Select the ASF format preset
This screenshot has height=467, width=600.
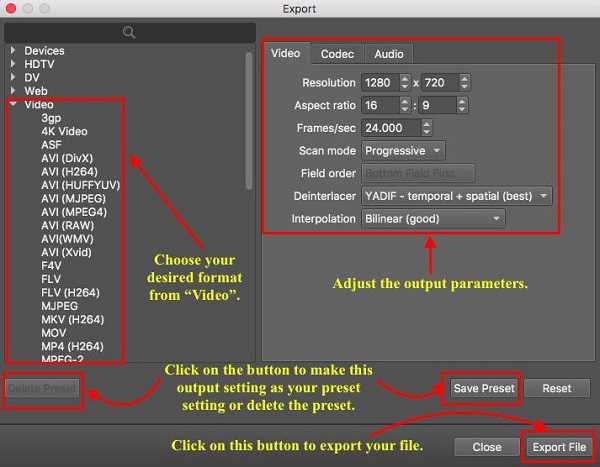tap(51, 145)
